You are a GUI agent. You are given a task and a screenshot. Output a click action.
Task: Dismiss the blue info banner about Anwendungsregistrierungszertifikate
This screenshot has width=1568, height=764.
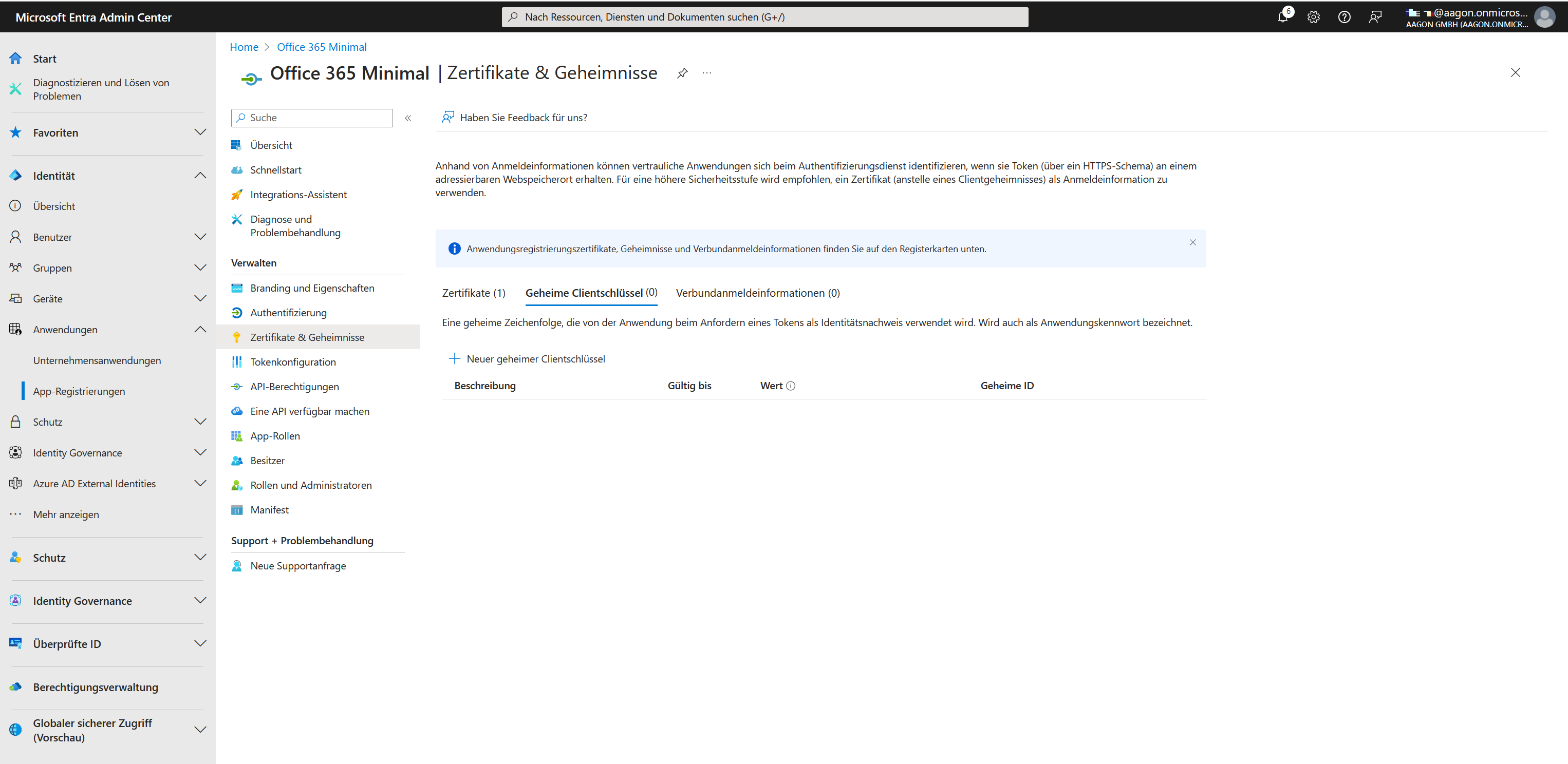(1192, 242)
